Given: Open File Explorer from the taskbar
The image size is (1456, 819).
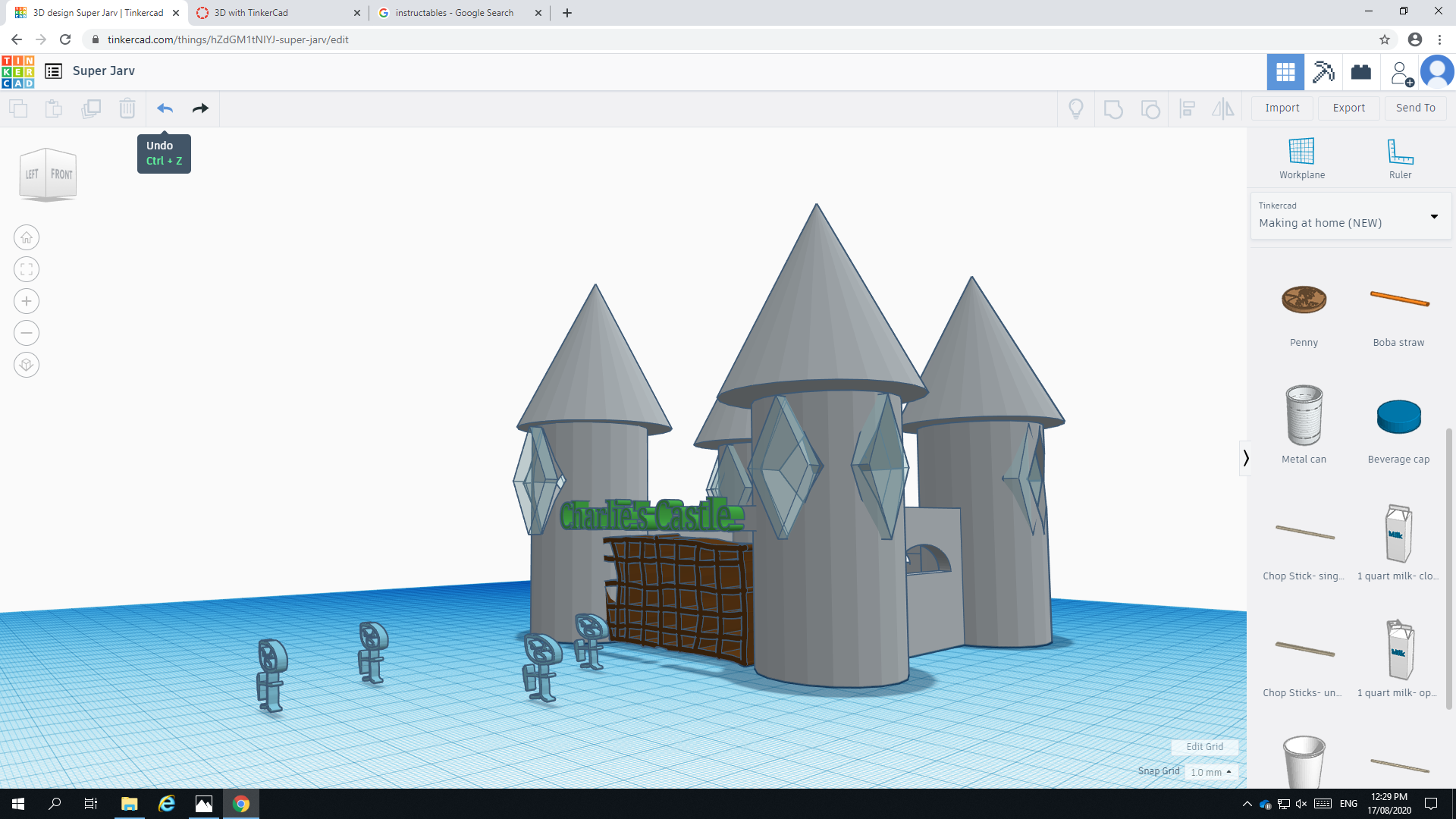Looking at the screenshot, I should 129,804.
